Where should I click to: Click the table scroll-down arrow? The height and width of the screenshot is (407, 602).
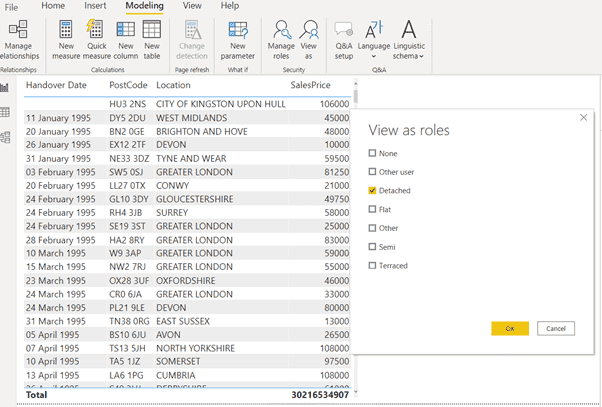click(x=356, y=392)
